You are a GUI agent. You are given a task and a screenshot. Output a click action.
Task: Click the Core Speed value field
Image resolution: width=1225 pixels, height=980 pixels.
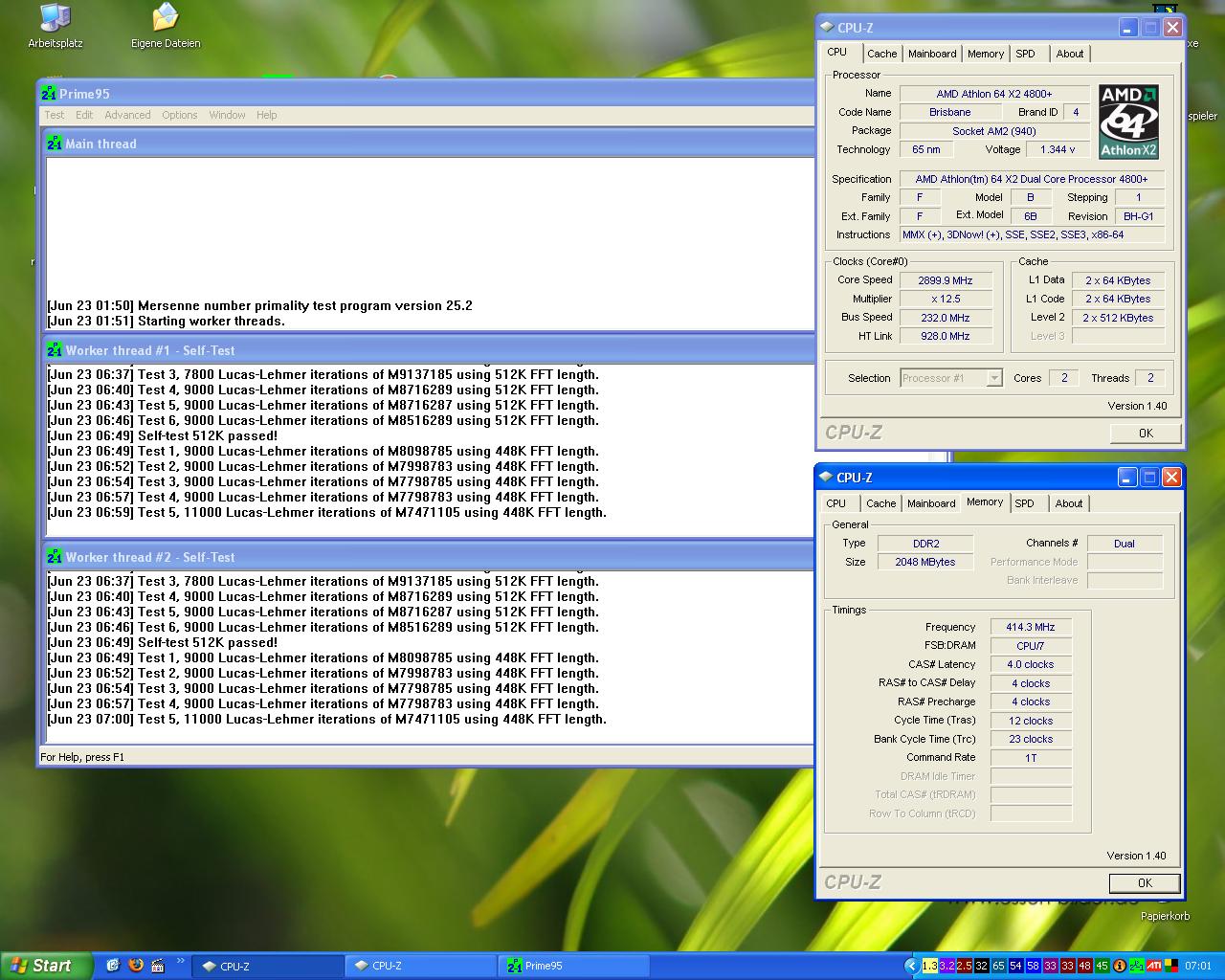click(945, 280)
